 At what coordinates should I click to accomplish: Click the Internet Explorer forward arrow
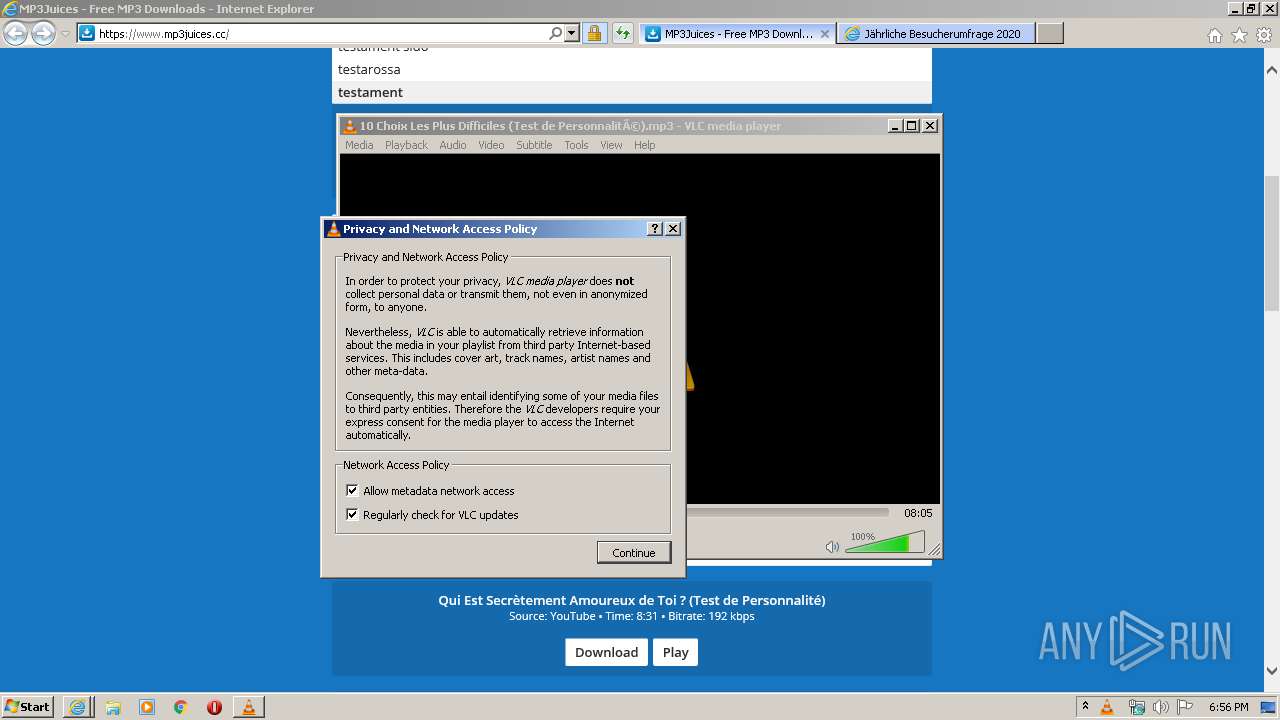43,34
